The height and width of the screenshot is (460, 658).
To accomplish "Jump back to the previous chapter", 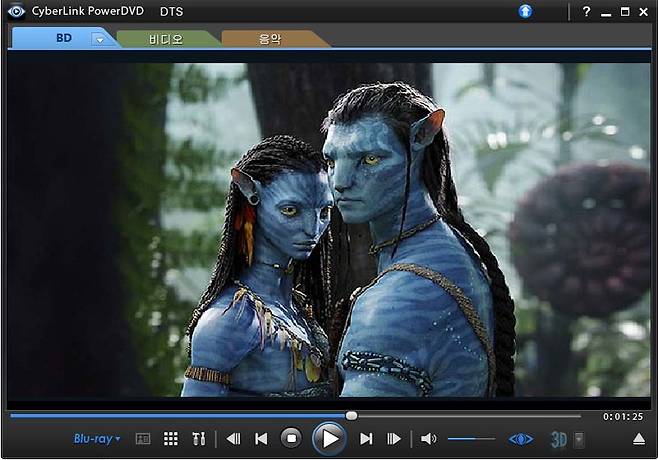I will tap(261, 438).
